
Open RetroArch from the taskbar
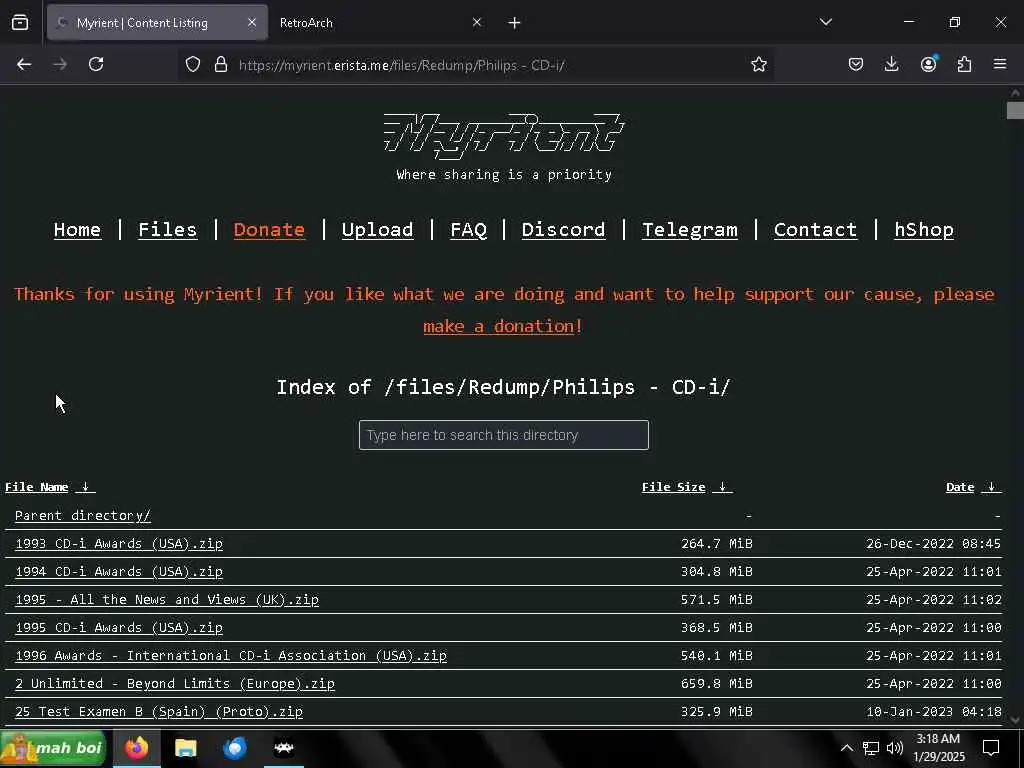(x=284, y=748)
